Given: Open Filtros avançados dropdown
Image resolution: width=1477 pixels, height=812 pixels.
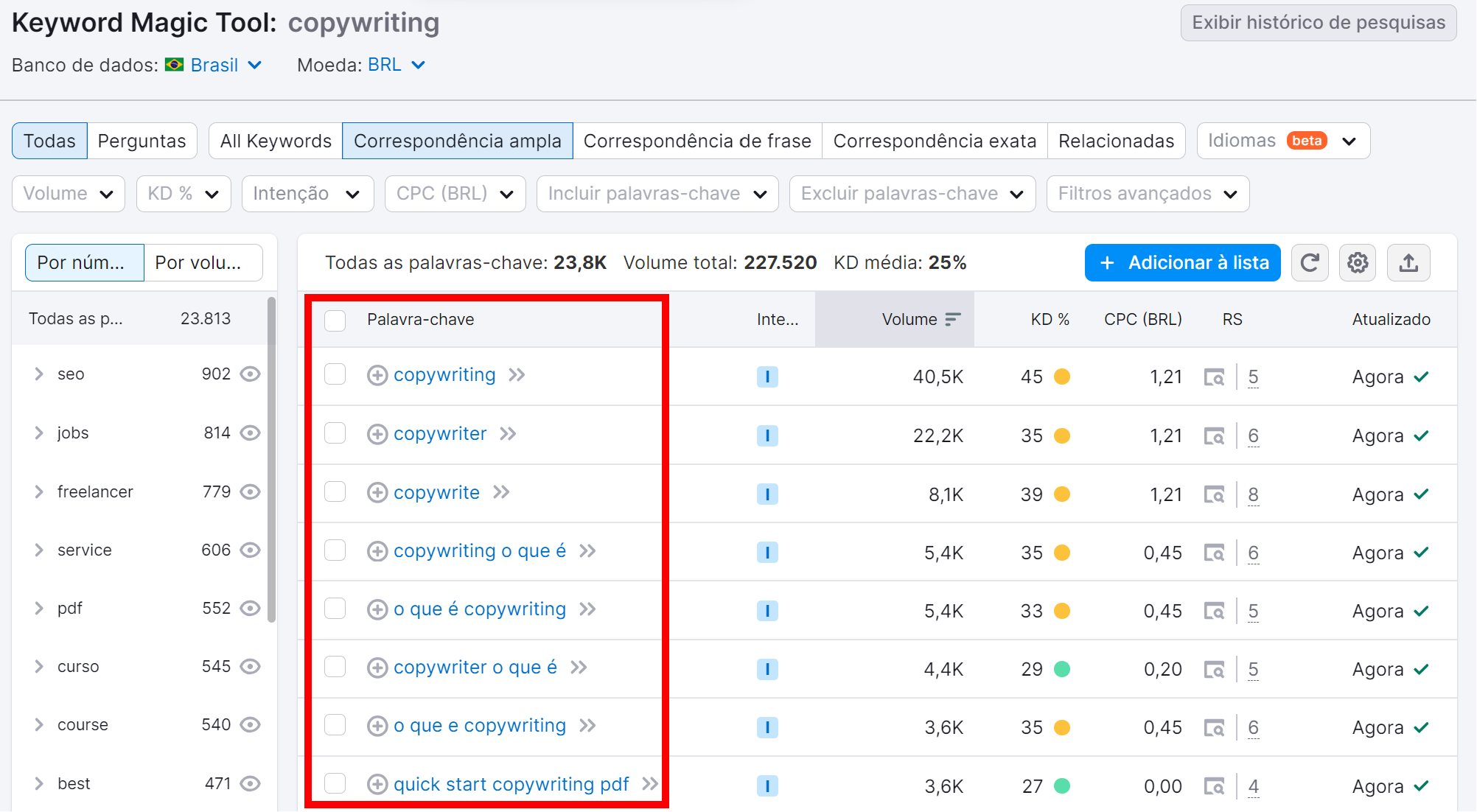Looking at the screenshot, I should (1148, 194).
